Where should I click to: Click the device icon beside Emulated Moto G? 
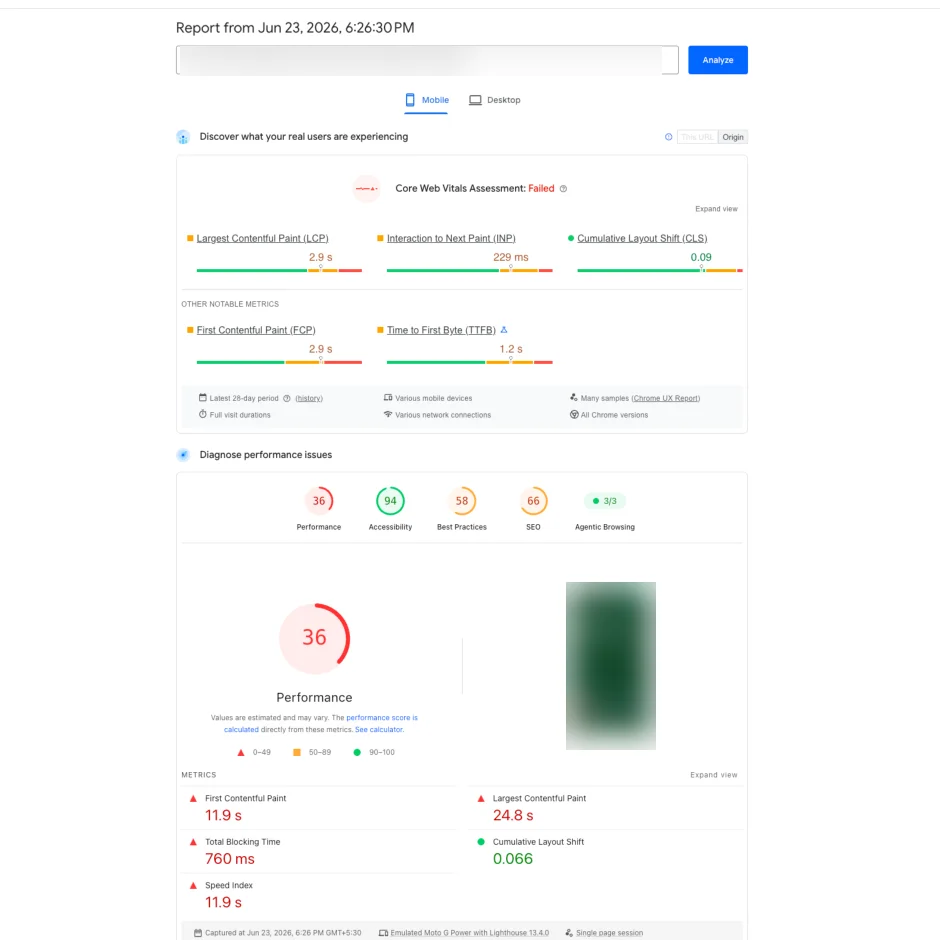[383, 933]
